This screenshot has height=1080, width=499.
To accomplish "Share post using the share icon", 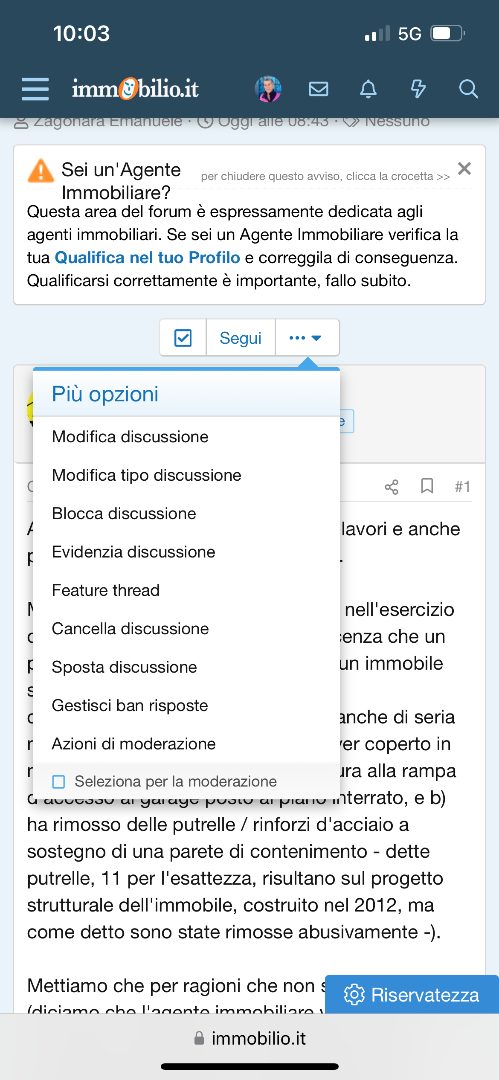I will coord(391,487).
